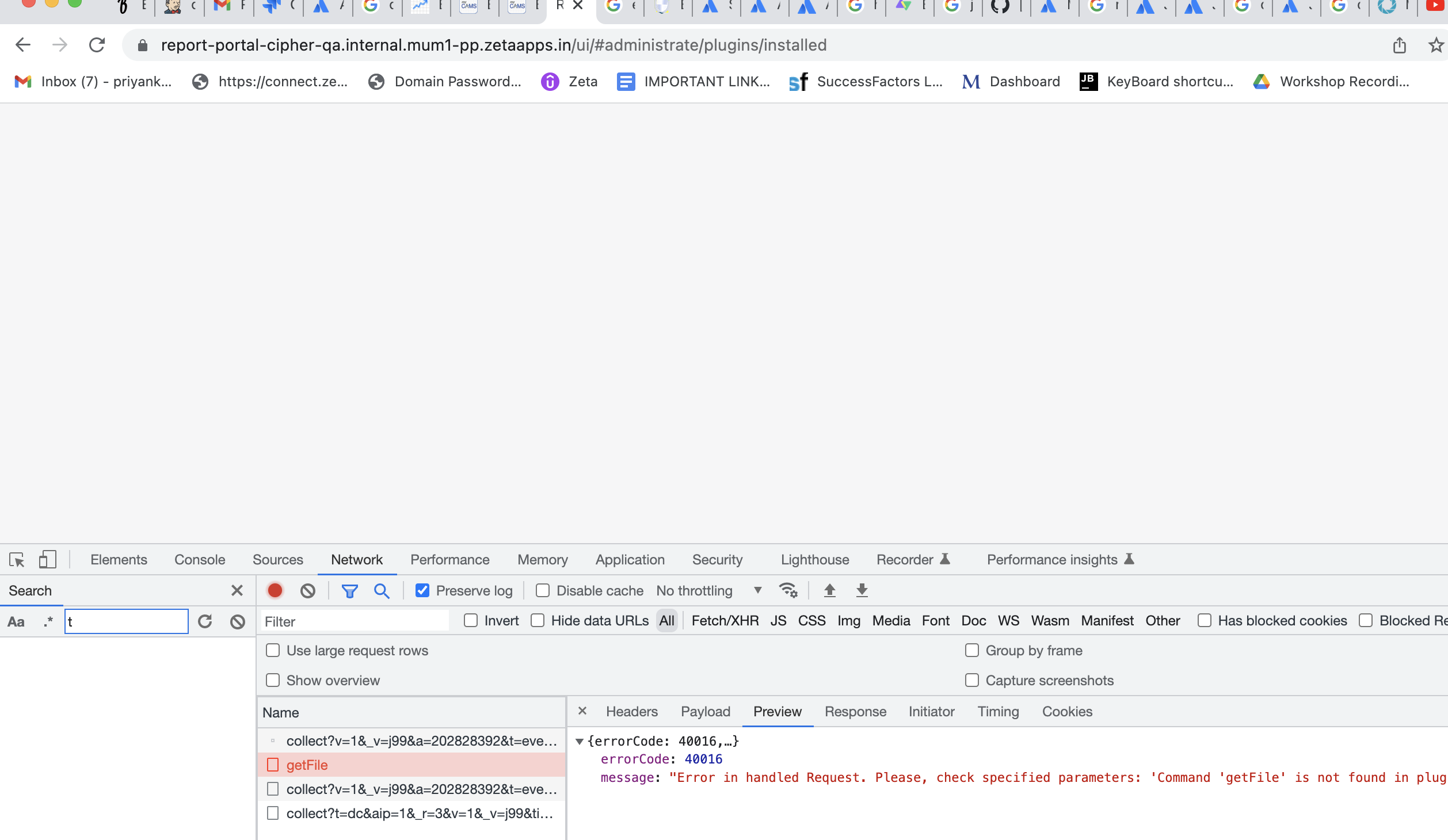
Task: Collapse the errorCode object in Preview
Action: click(581, 741)
